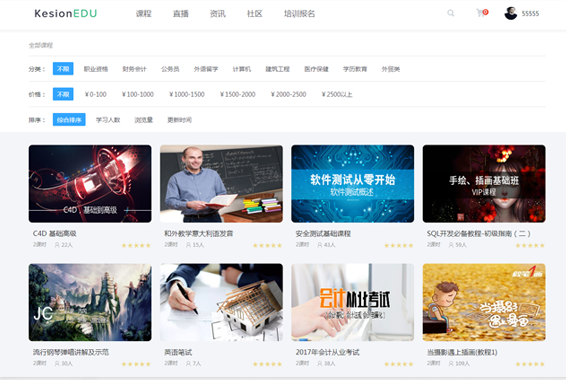Open the 直播 nav menu
Image resolution: width=566 pixels, height=380 pixels.
180,14
